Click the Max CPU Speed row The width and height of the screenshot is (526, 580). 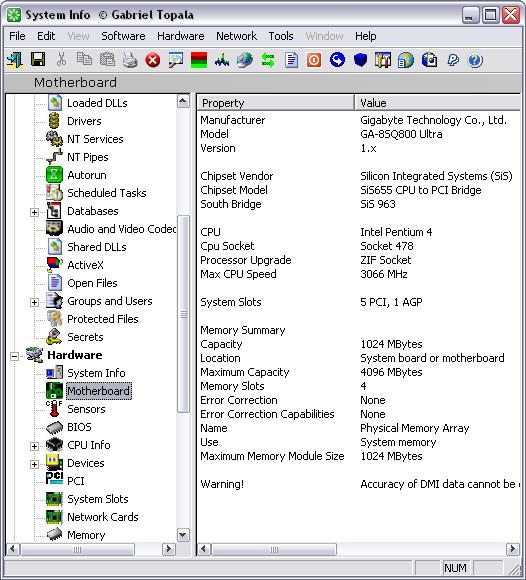tap(358, 274)
